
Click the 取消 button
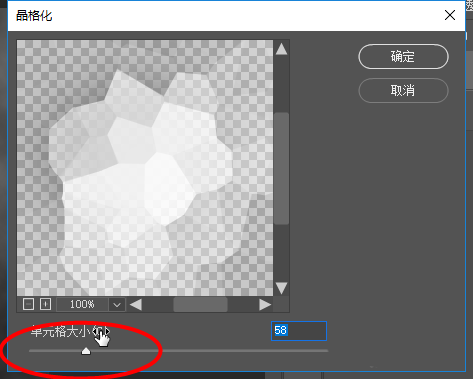pos(403,90)
